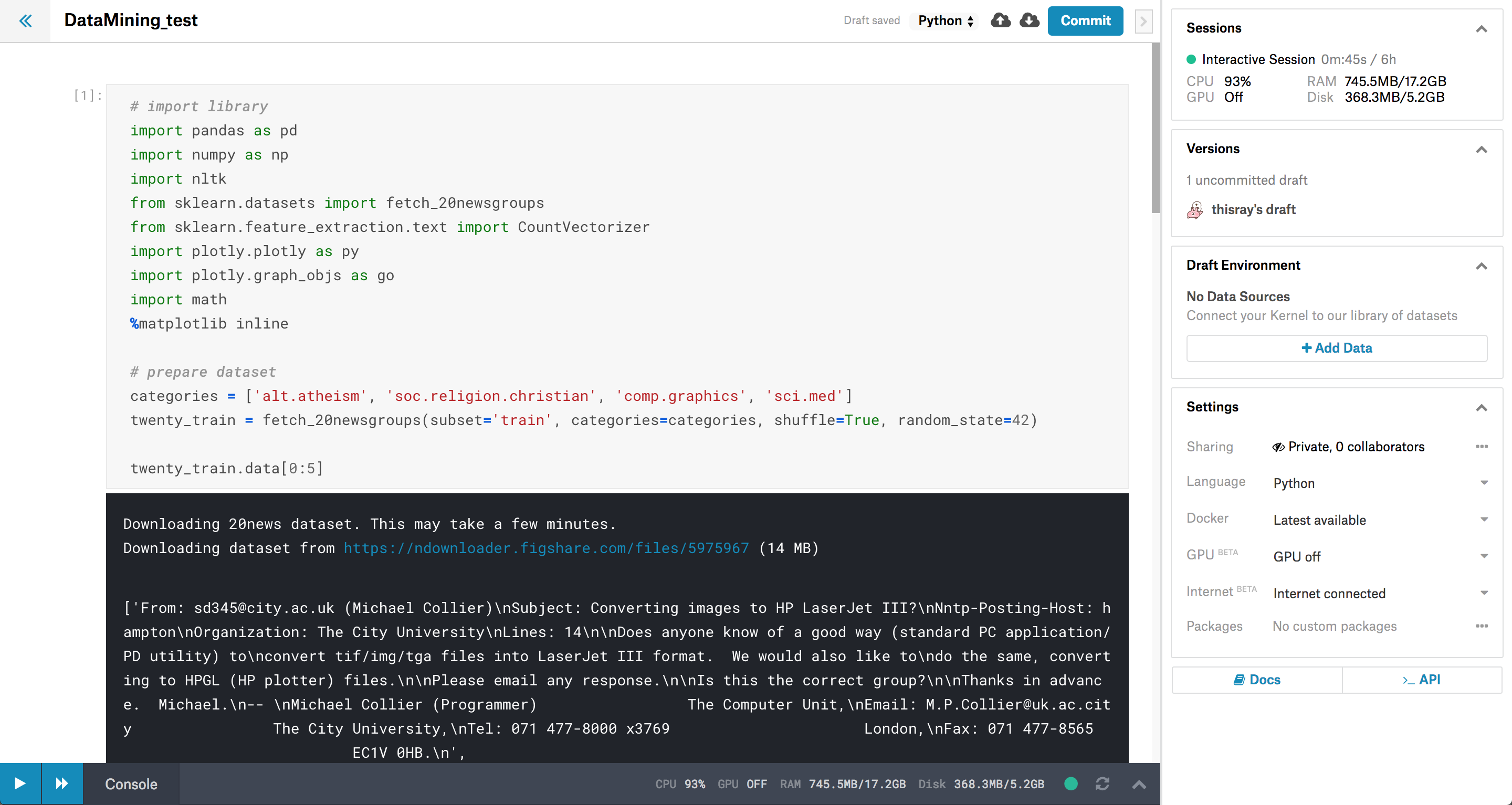
Task: Open the Python language selector in header
Action: [x=946, y=21]
